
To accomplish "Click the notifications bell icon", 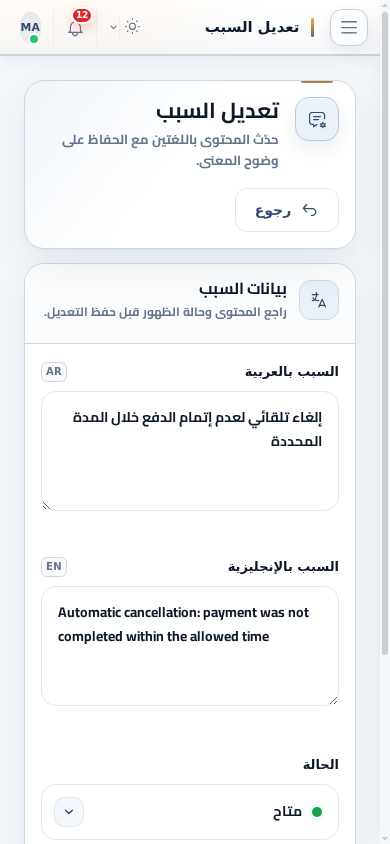I will tap(76, 28).
